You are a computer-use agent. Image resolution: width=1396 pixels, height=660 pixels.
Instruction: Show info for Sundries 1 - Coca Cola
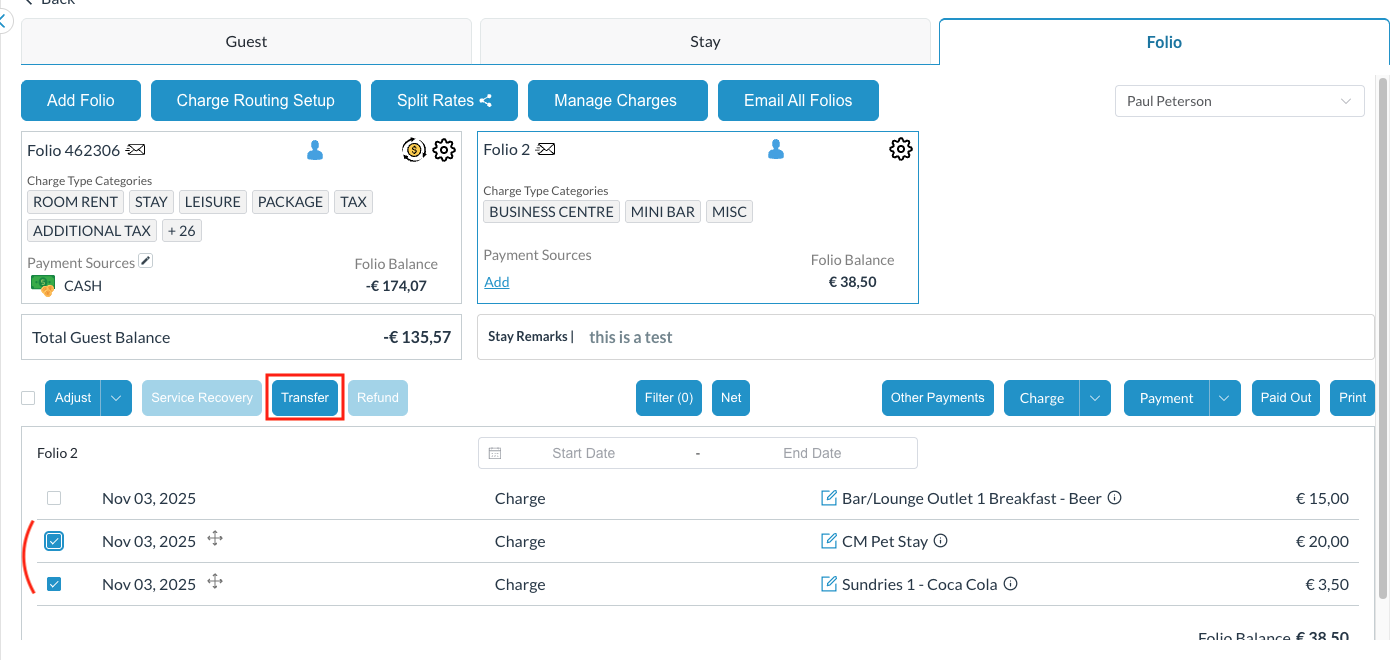(1010, 584)
